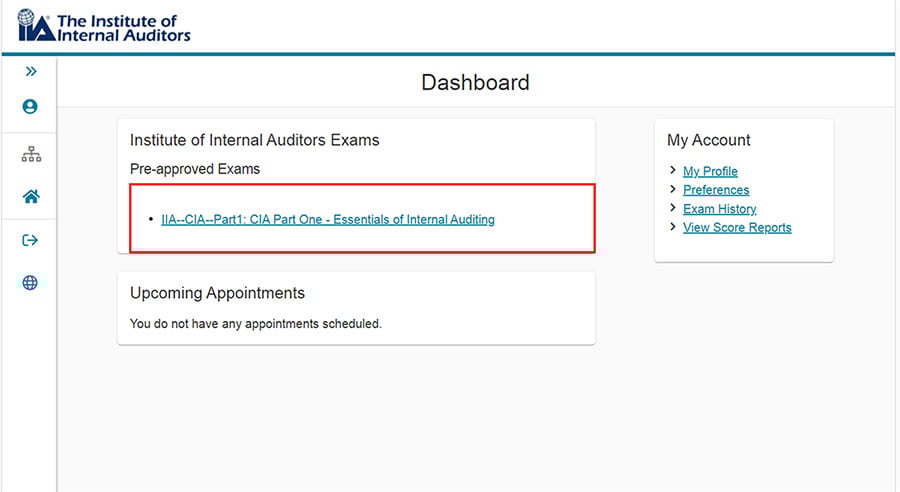The height and width of the screenshot is (492, 900).
Task: Click chevron arrow beside Exam History
Action: pyautogui.click(x=673, y=208)
